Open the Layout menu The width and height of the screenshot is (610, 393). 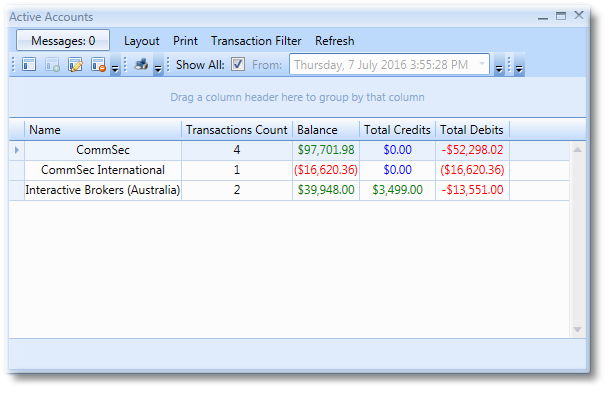[x=142, y=41]
